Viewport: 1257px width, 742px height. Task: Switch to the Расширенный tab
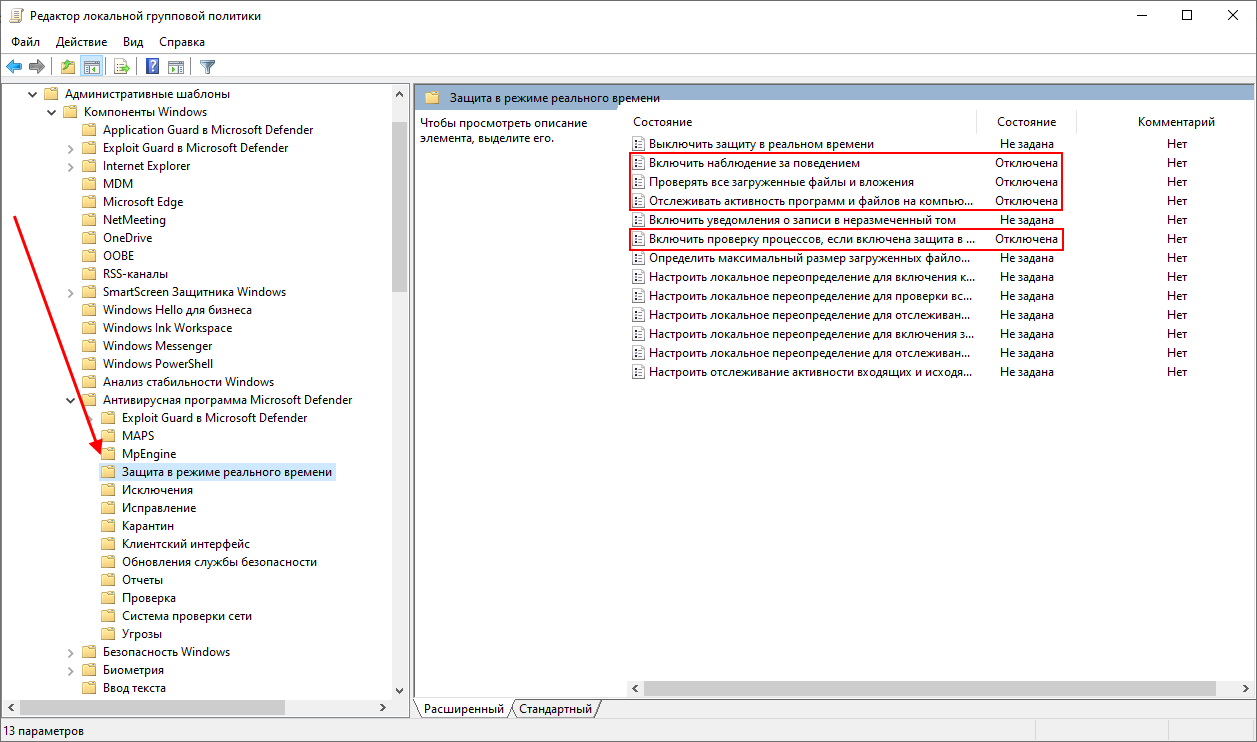pos(464,709)
